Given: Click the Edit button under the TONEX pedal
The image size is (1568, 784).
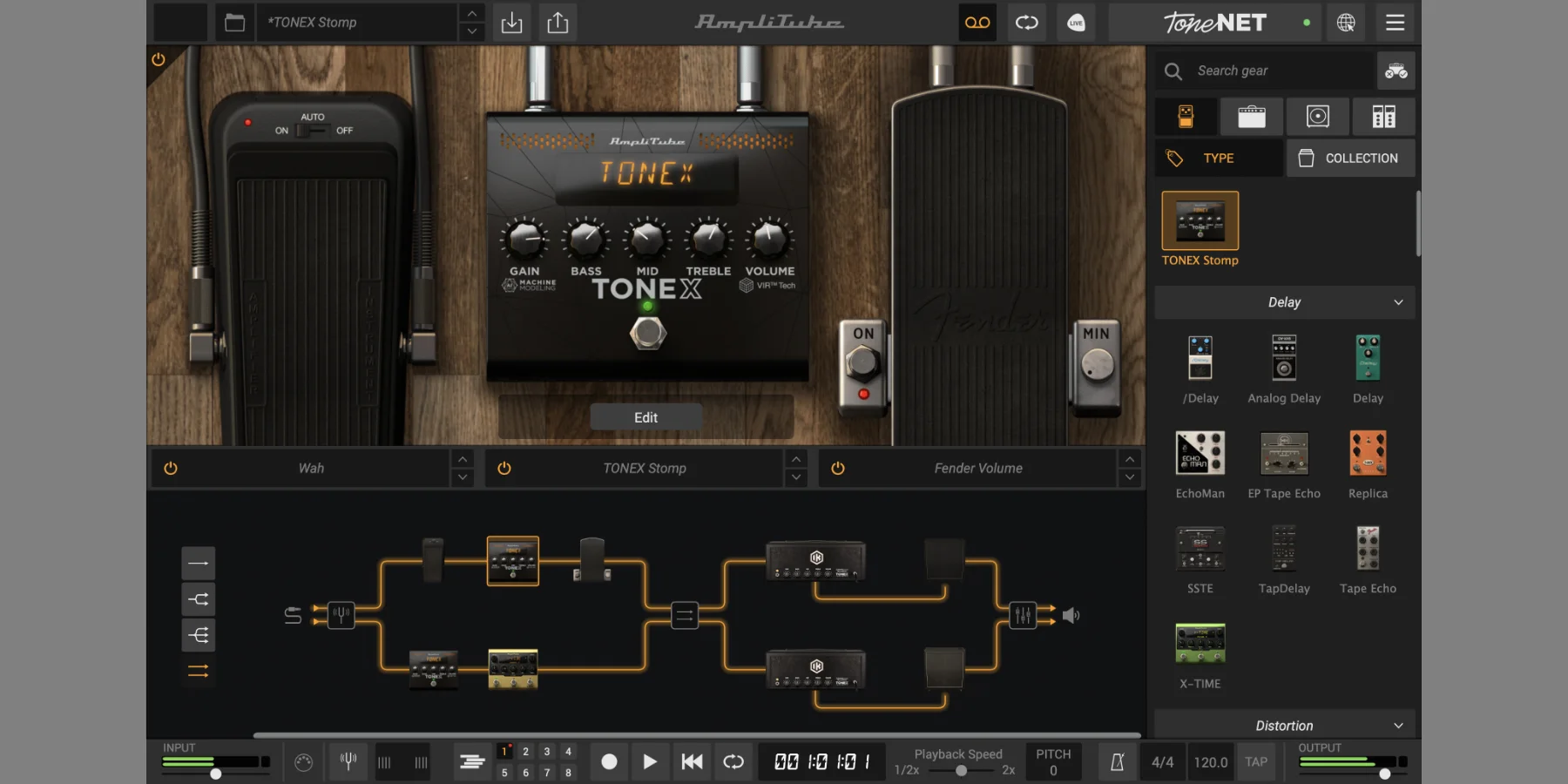Looking at the screenshot, I should click(645, 416).
